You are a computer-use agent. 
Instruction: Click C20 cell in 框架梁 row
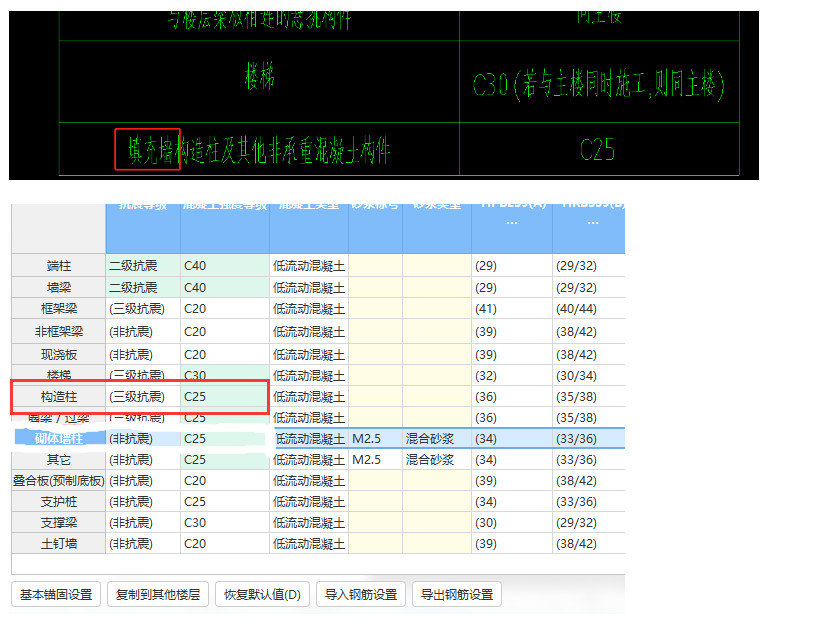(x=225, y=309)
